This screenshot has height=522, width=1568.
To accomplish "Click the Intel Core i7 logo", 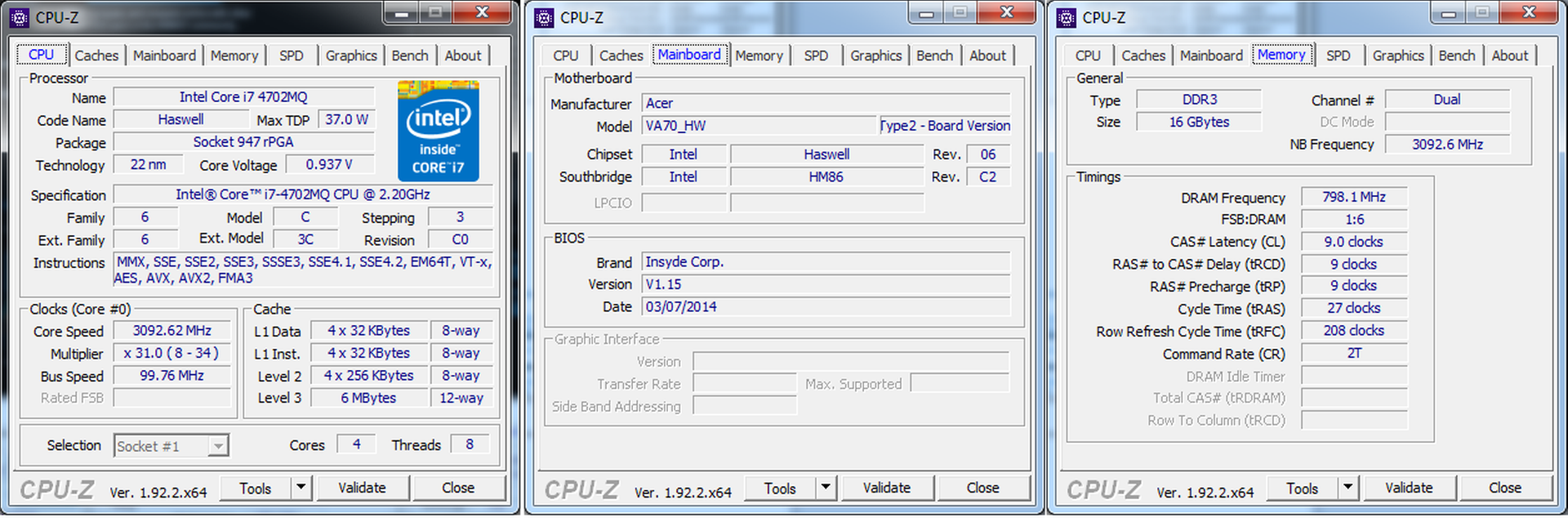I will [x=439, y=131].
